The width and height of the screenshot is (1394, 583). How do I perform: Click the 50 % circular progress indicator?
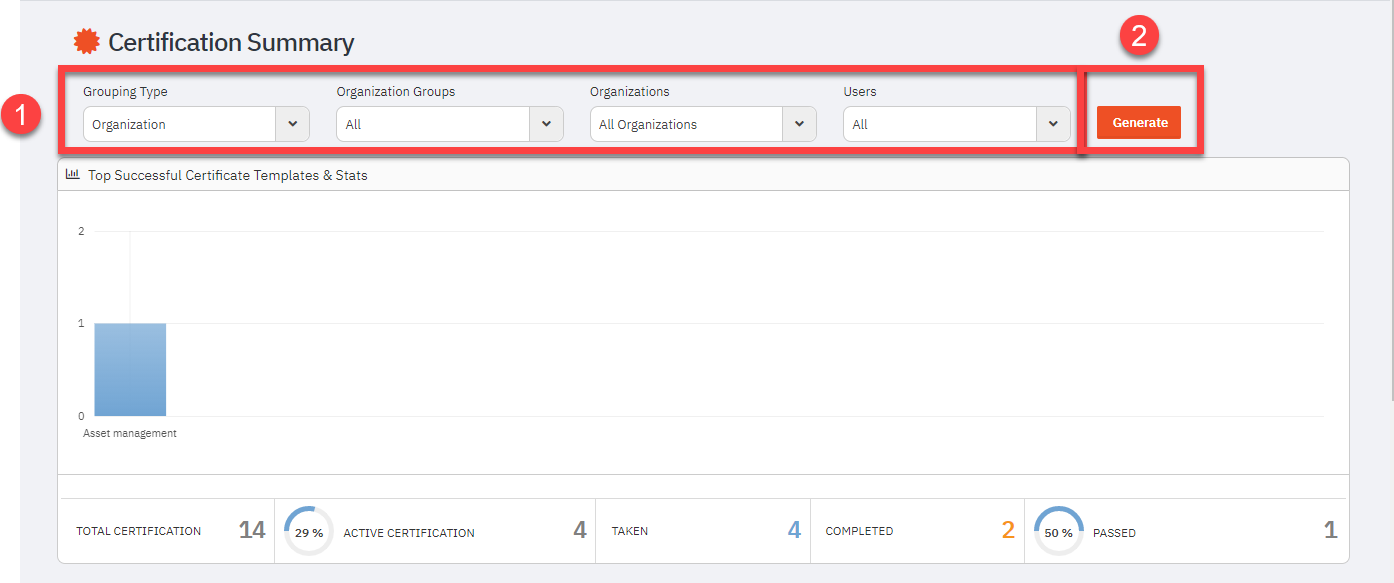click(1058, 532)
